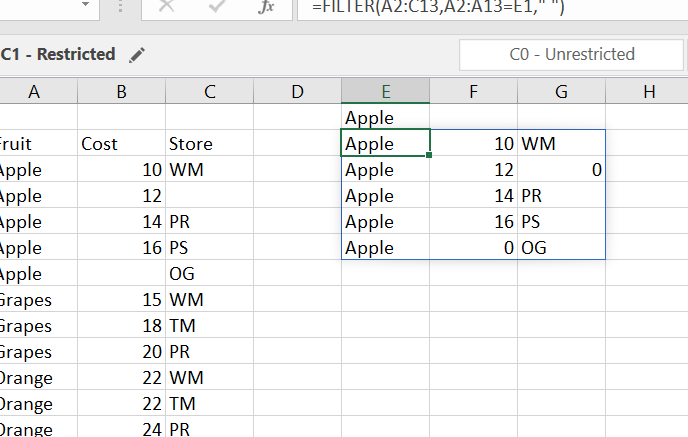Select cell F5 showing 16
The image size is (688, 437).
(x=473, y=221)
